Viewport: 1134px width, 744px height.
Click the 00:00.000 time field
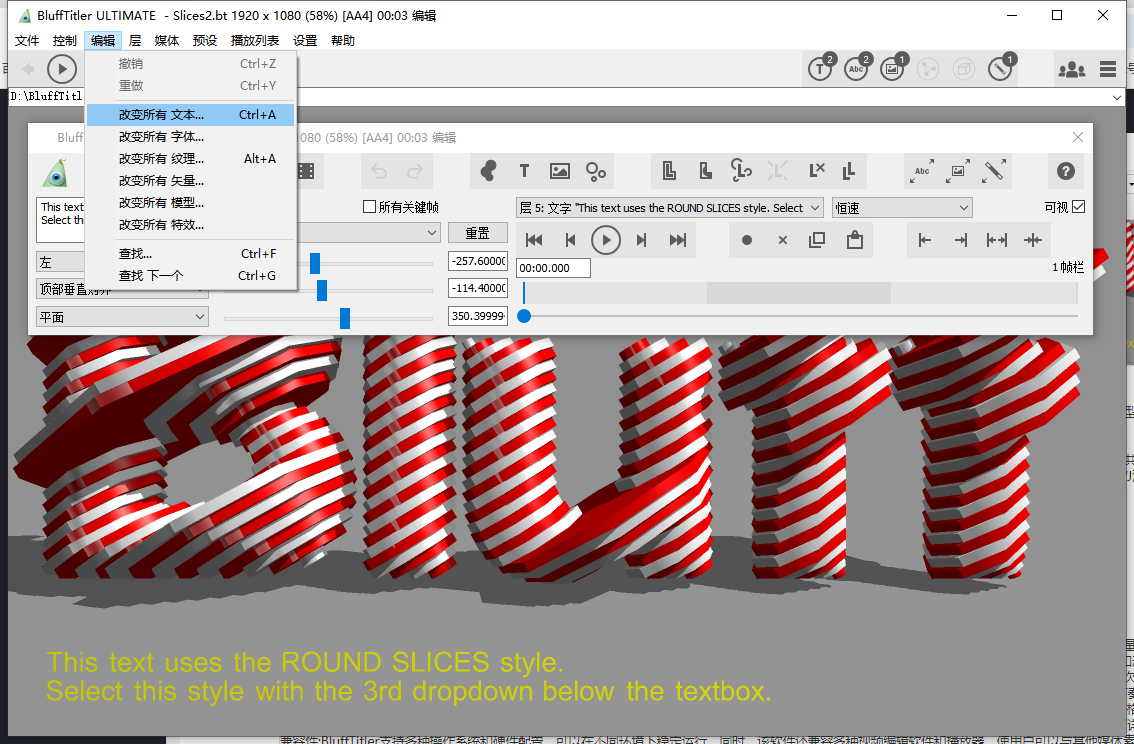pos(553,268)
